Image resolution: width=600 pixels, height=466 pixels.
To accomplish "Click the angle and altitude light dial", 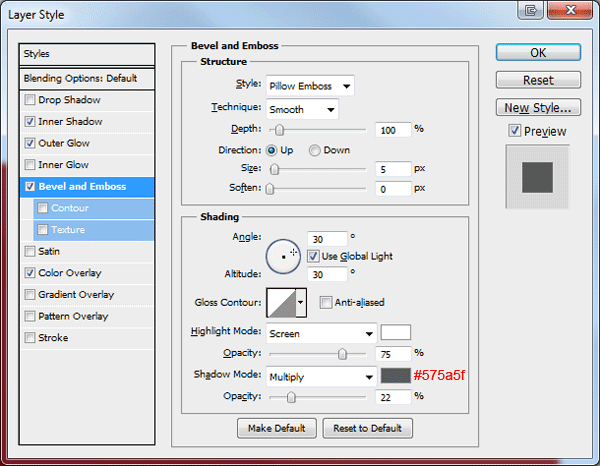I will point(283,256).
